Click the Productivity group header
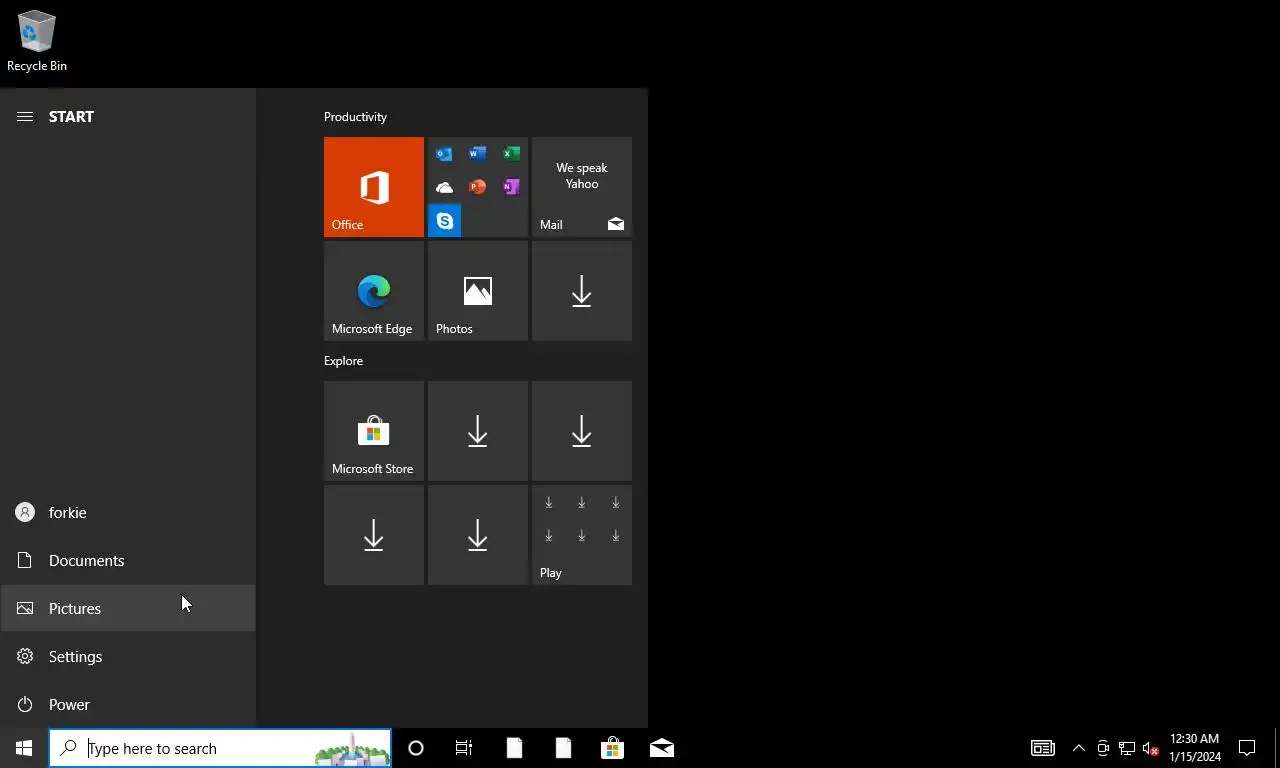The width and height of the screenshot is (1280, 768). pos(355,117)
